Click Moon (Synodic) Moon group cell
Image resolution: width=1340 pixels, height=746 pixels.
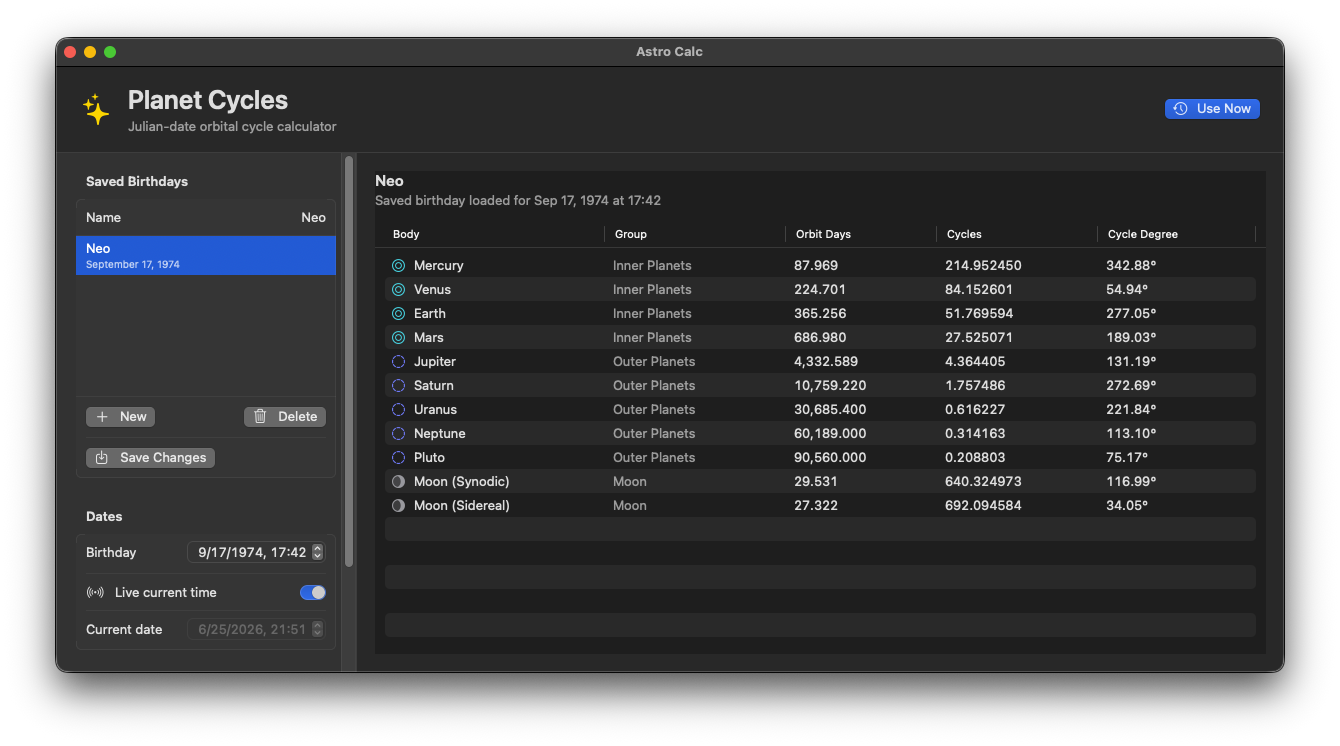click(x=630, y=482)
